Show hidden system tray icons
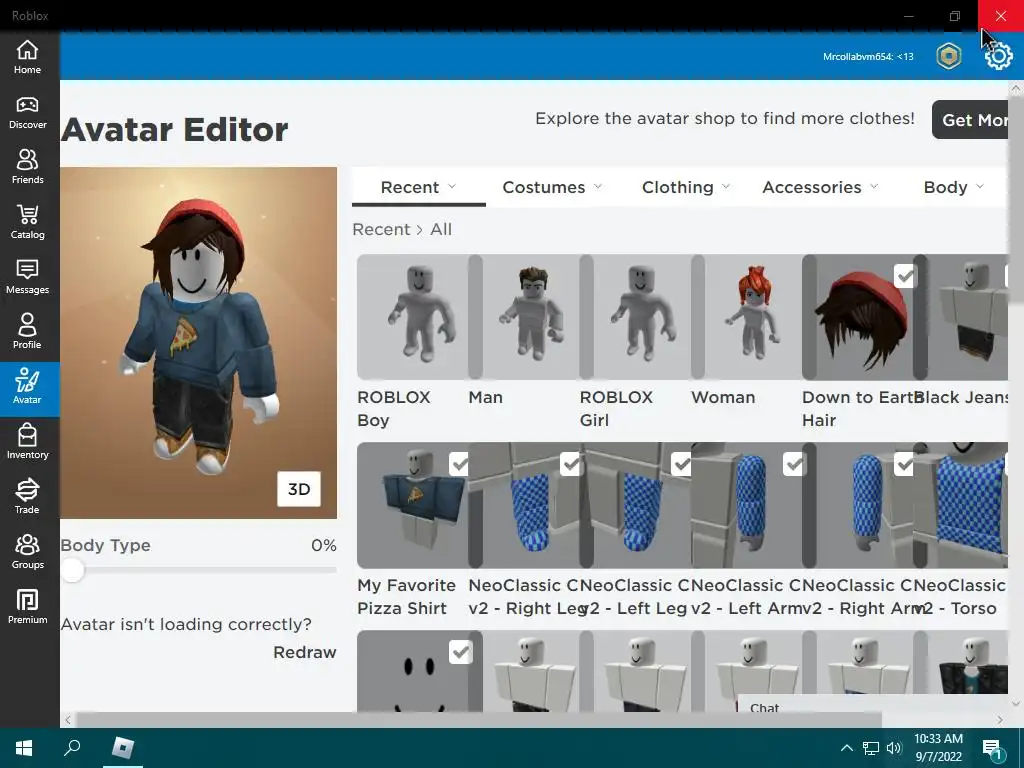Image resolution: width=1024 pixels, height=768 pixels. coord(846,748)
